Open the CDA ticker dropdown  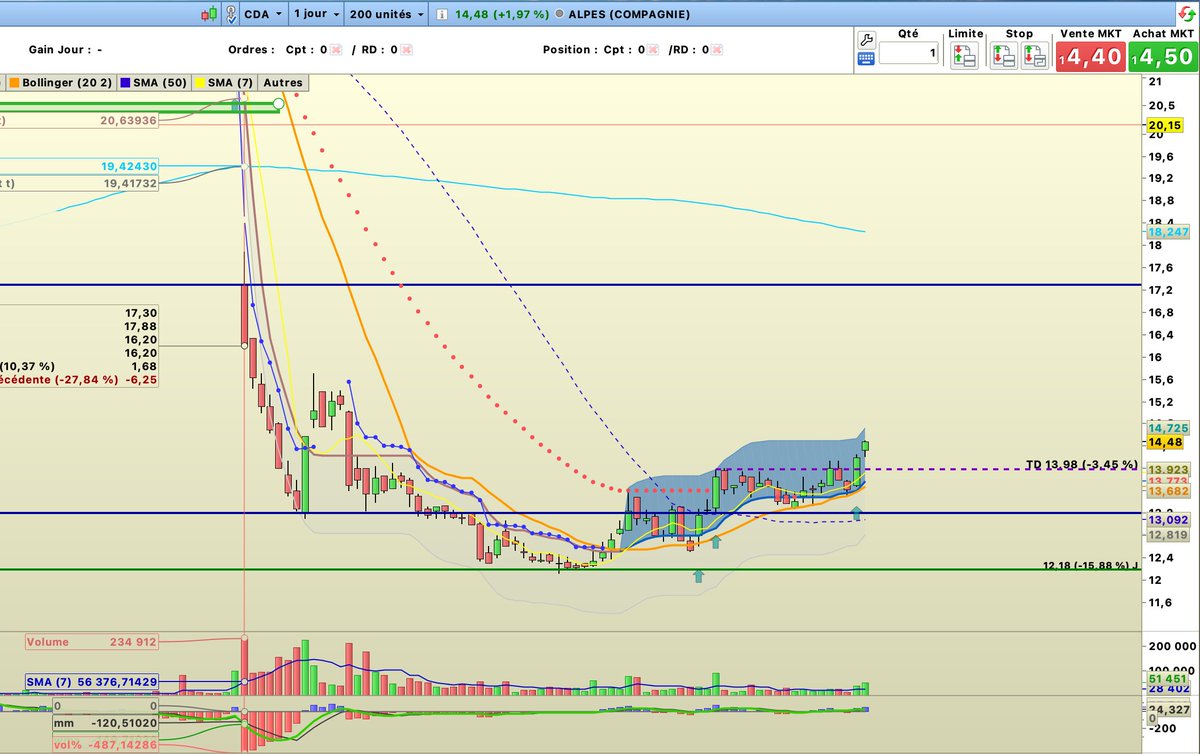point(262,14)
